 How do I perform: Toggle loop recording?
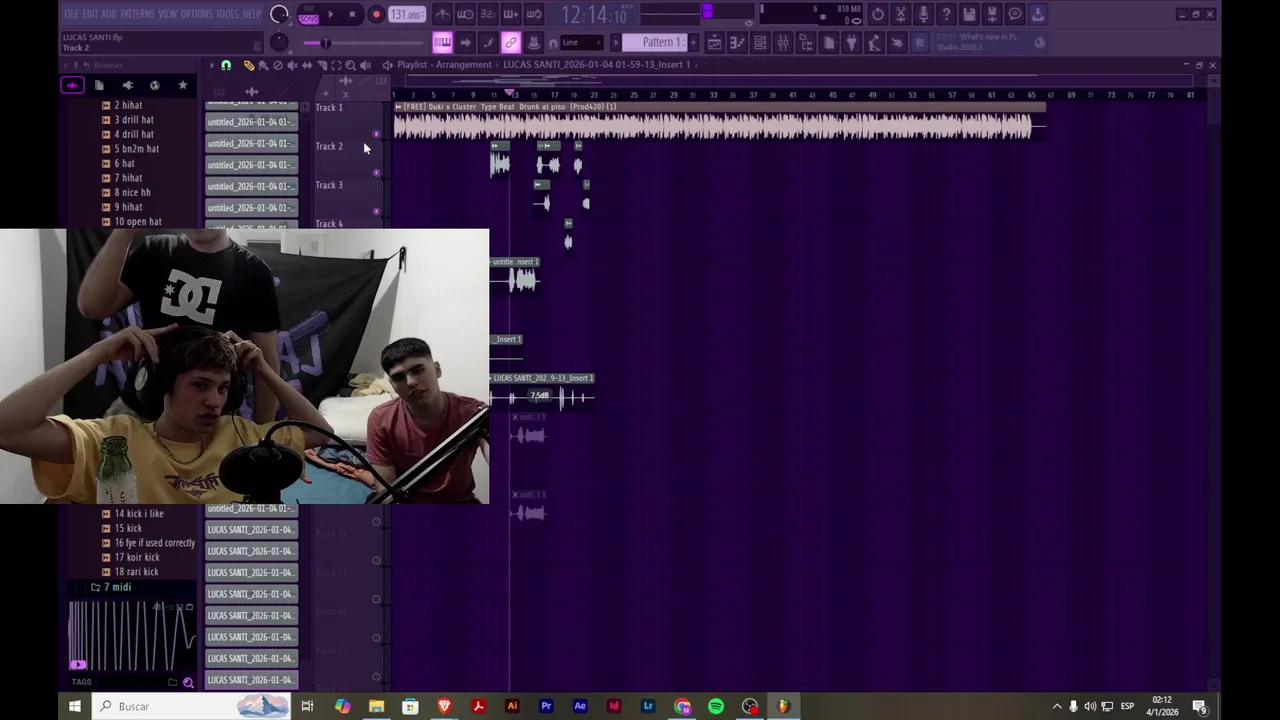(534, 14)
